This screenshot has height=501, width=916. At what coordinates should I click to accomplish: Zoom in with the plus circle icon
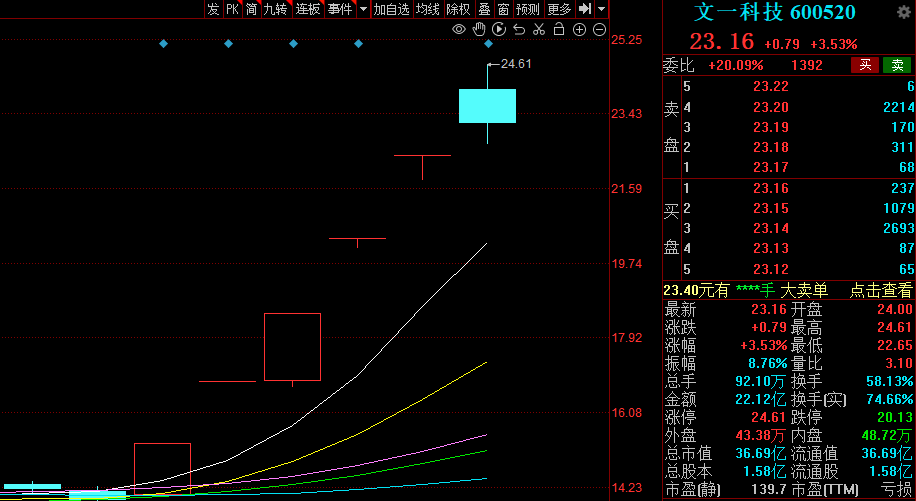coord(580,29)
